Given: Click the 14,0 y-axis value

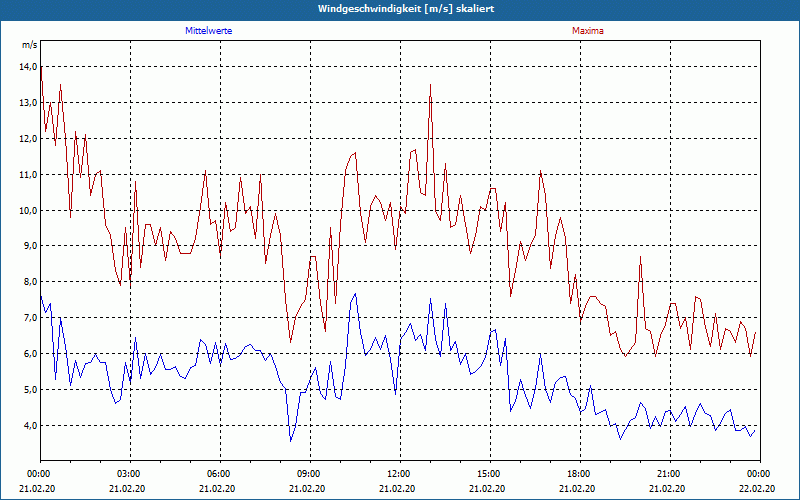Looking at the screenshot, I should click(x=29, y=66).
